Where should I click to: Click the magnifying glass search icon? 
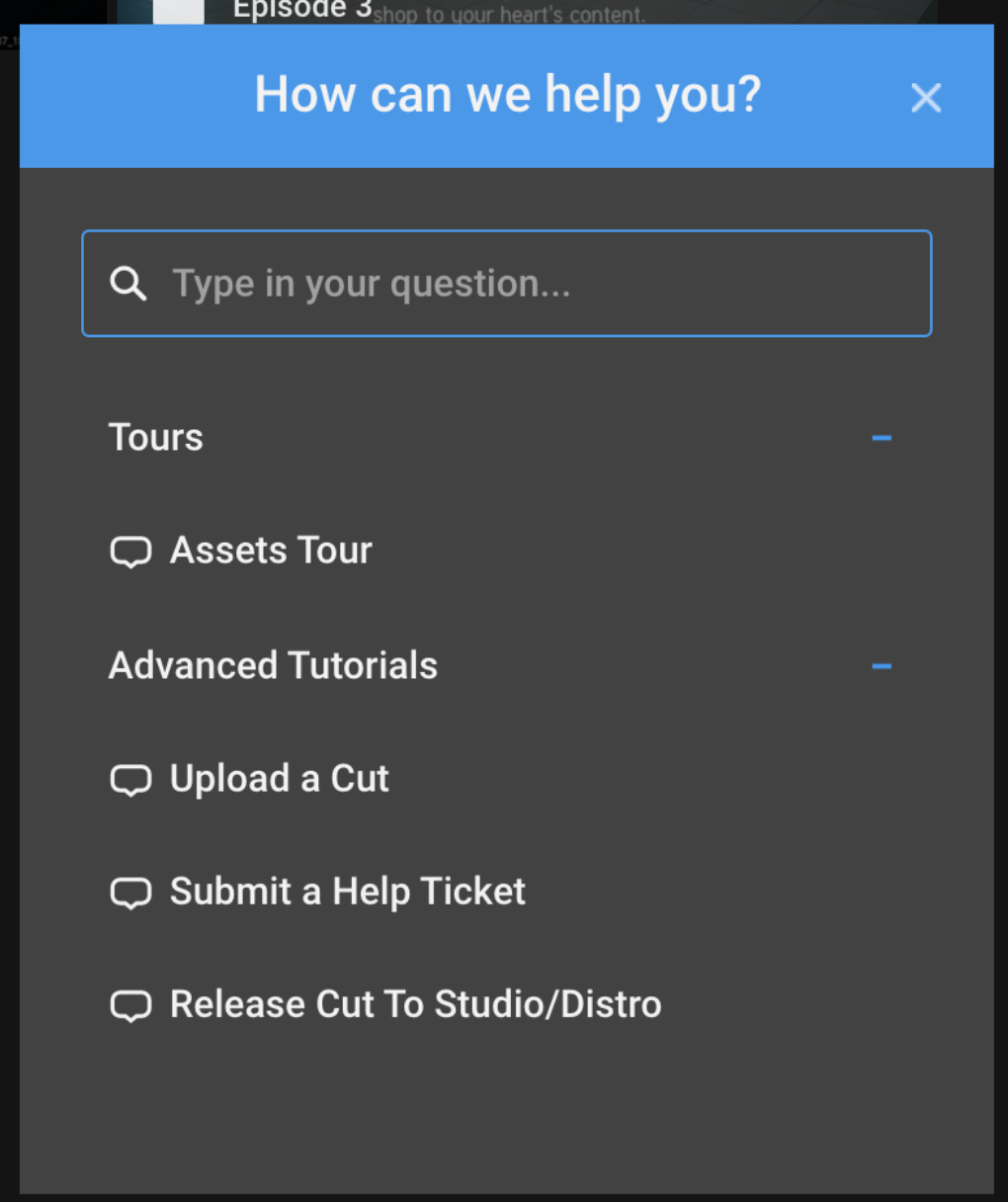(x=128, y=284)
